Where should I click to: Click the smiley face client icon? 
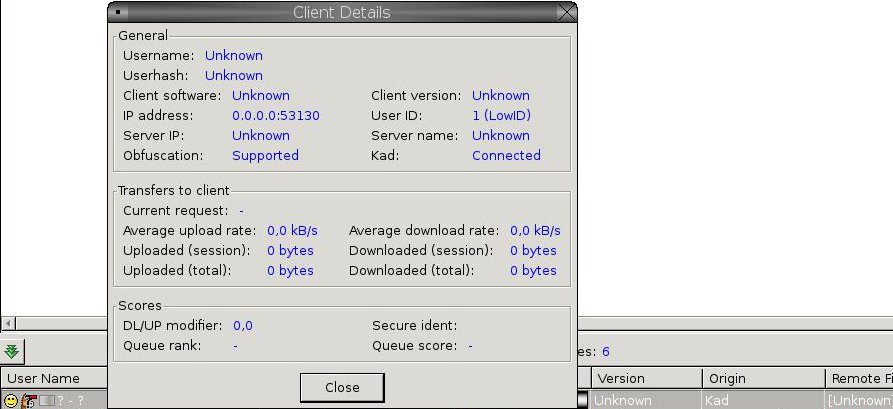click(11, 400)
